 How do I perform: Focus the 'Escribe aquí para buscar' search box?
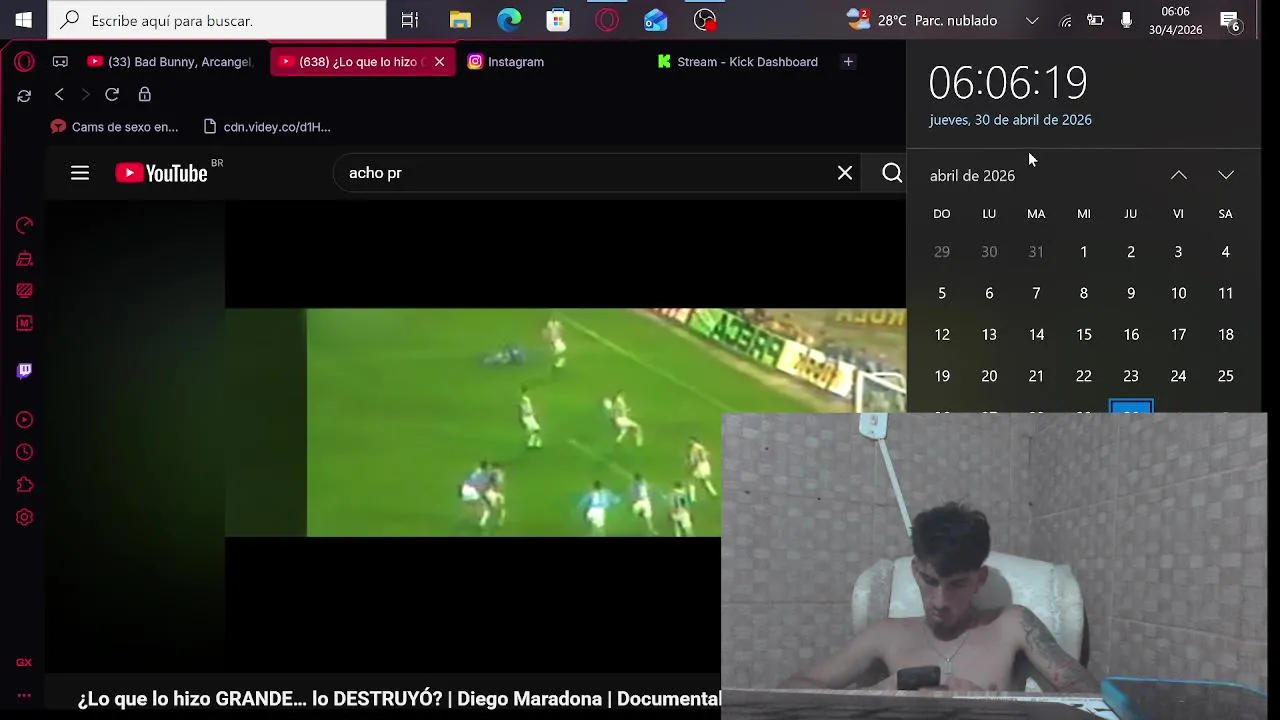point(217,20)
